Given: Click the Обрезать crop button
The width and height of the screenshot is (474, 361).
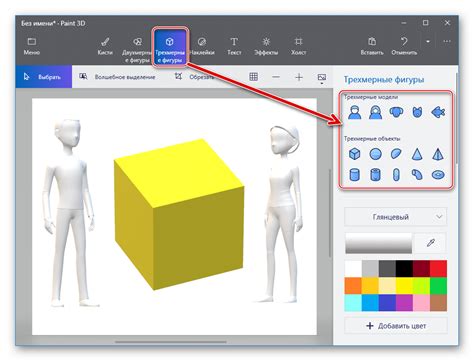Looking at the screenshot, I should pyautogui.click(x=194, y=77).
